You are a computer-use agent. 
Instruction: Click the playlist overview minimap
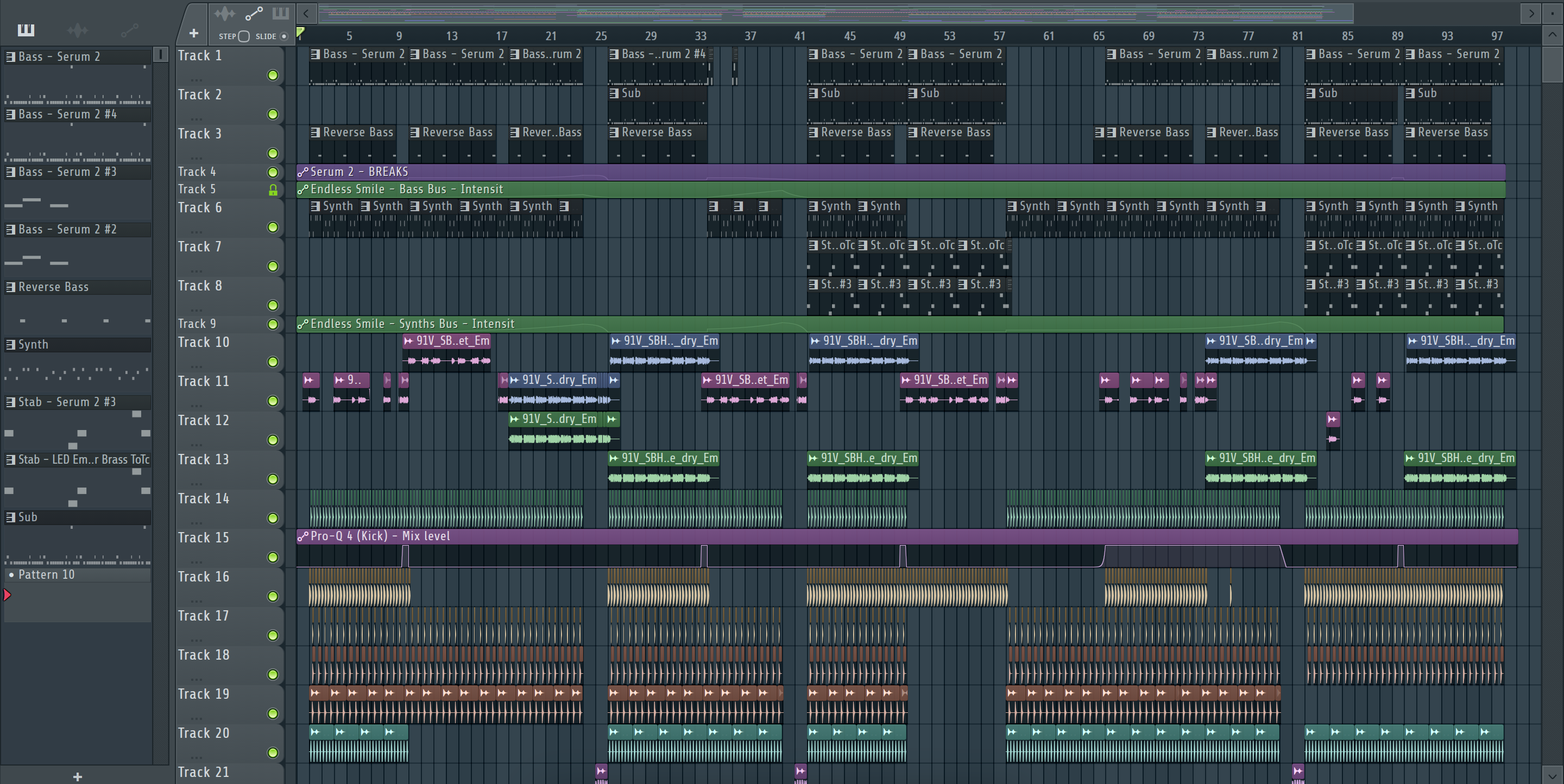pos(836,12)
